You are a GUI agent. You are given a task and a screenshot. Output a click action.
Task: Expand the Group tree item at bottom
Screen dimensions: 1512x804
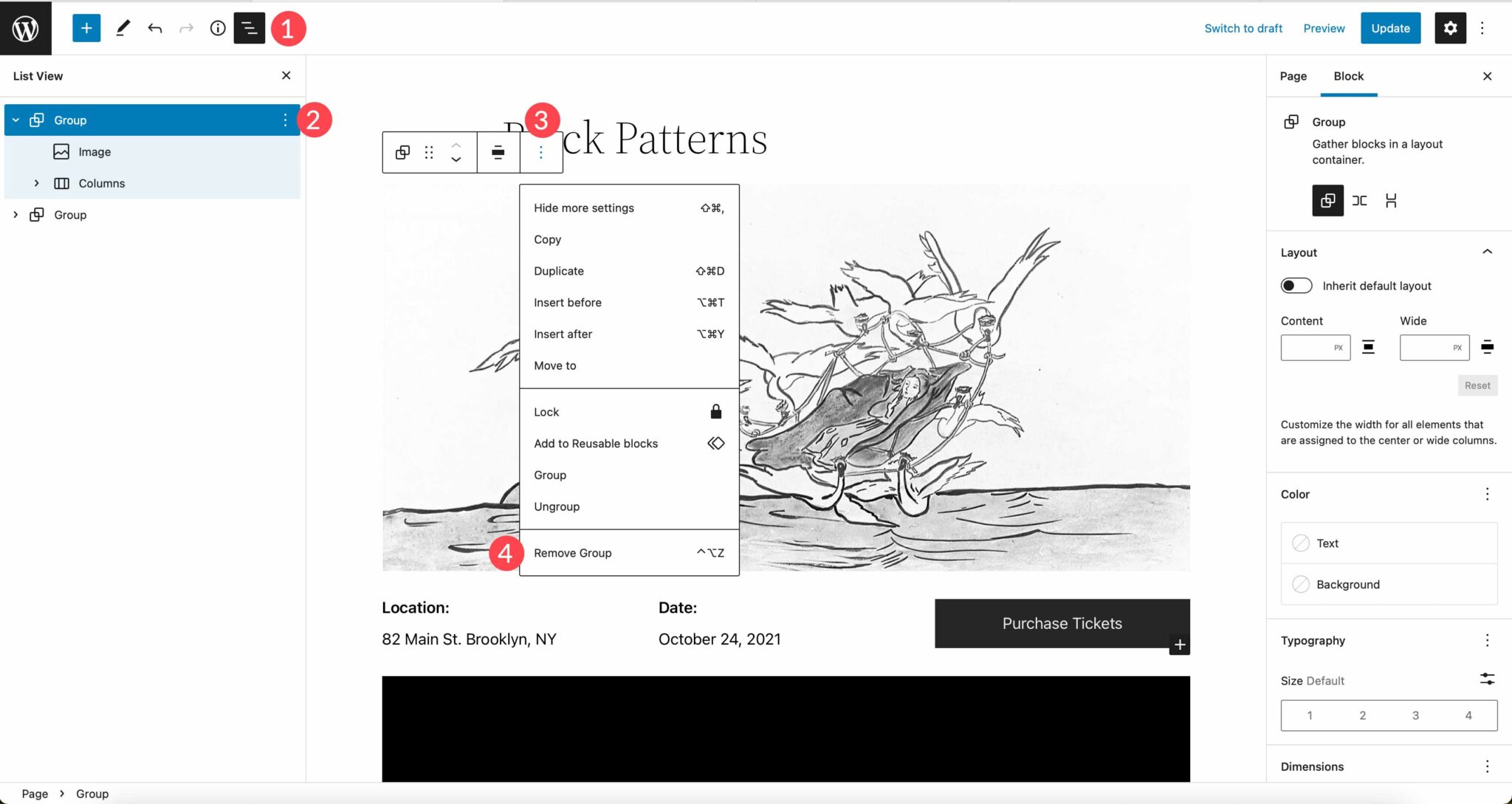16,214
